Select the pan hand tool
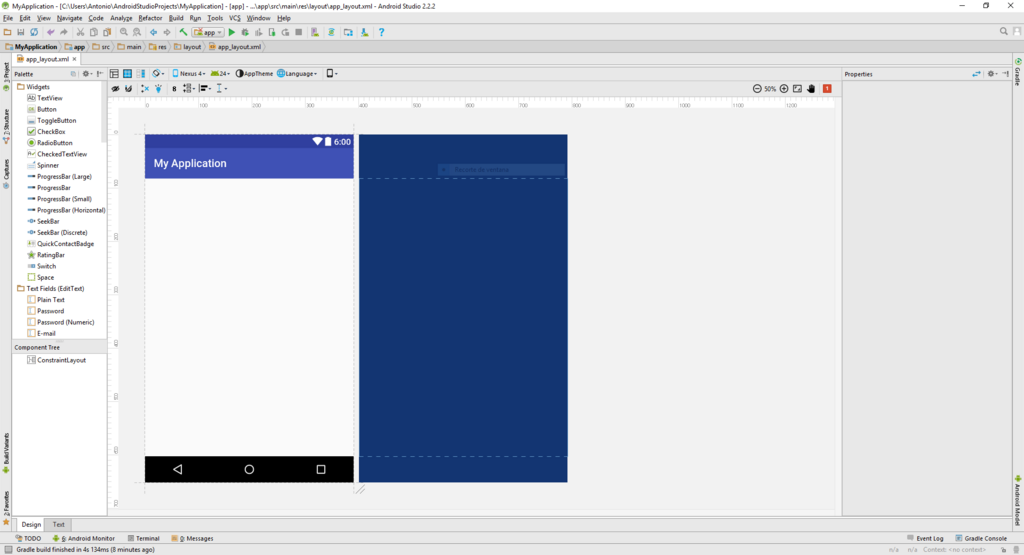Image resolution: width=1024 pixels, height=555 pixels. [x=811, y=88]
